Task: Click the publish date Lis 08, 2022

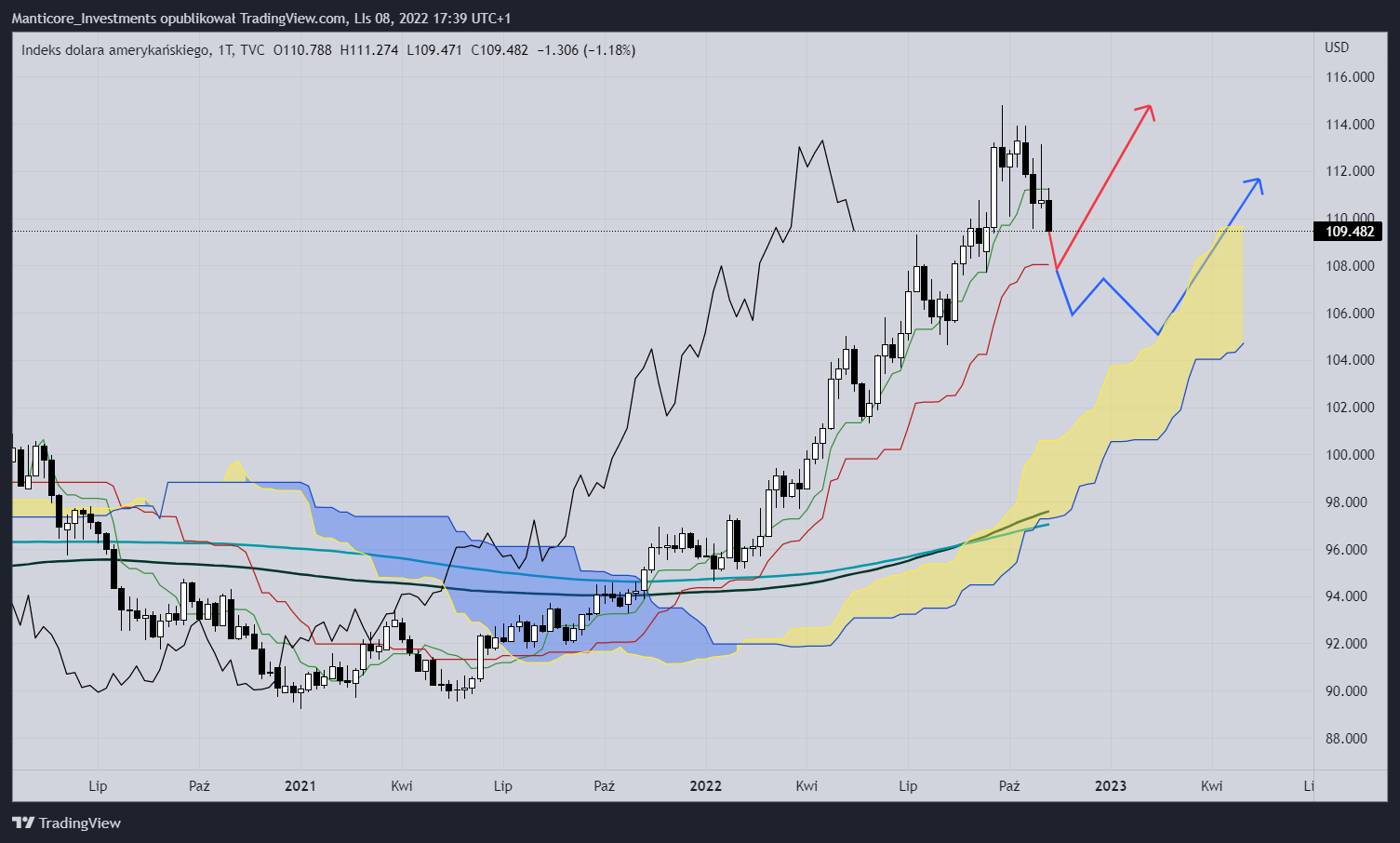Action: click(391, 19)
